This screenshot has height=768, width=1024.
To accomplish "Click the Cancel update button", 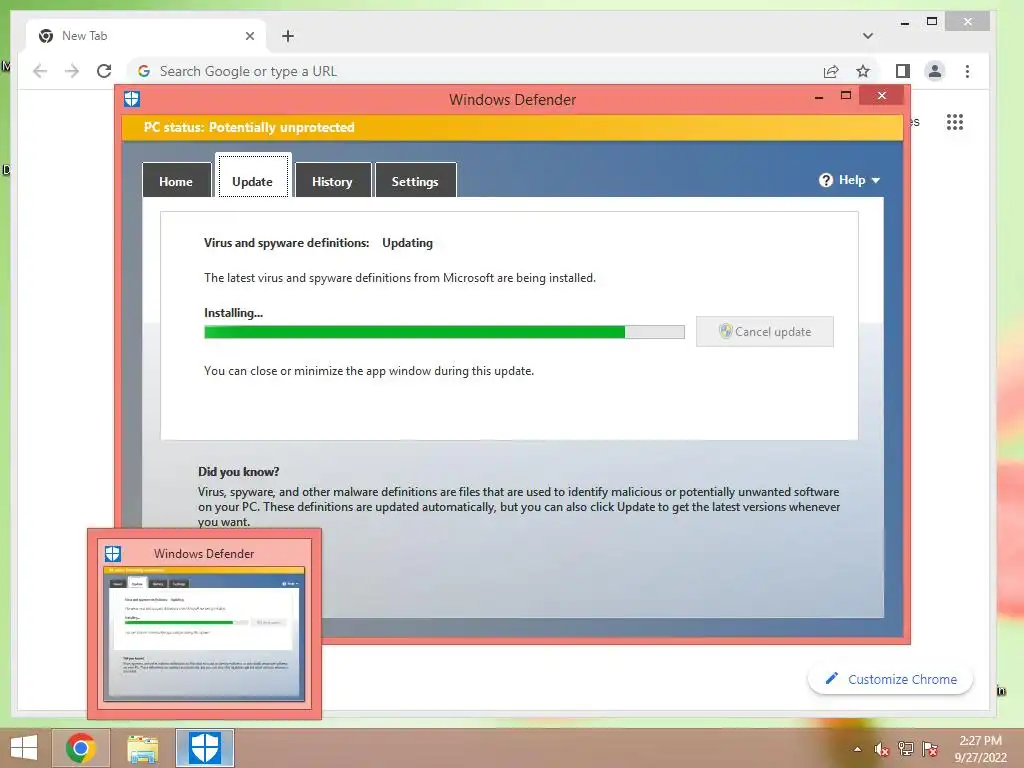I will 765,332.
